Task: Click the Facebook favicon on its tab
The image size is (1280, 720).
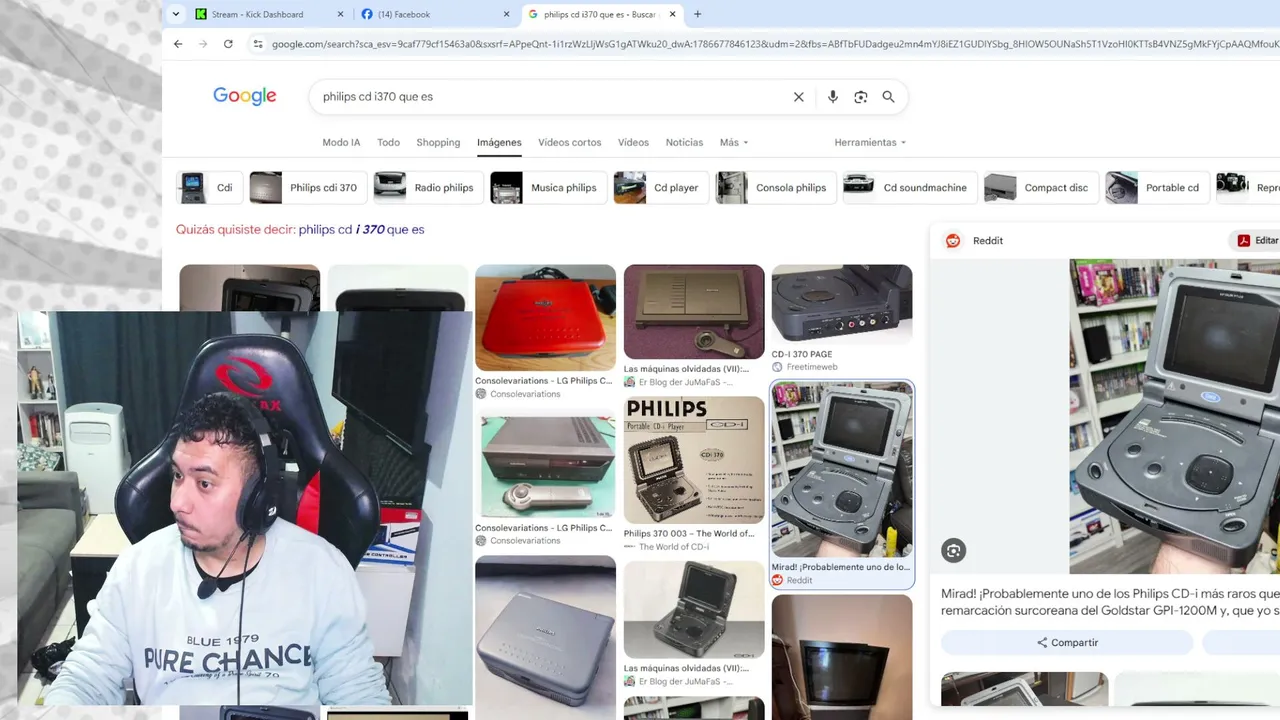Action: (x=367, y=14)
